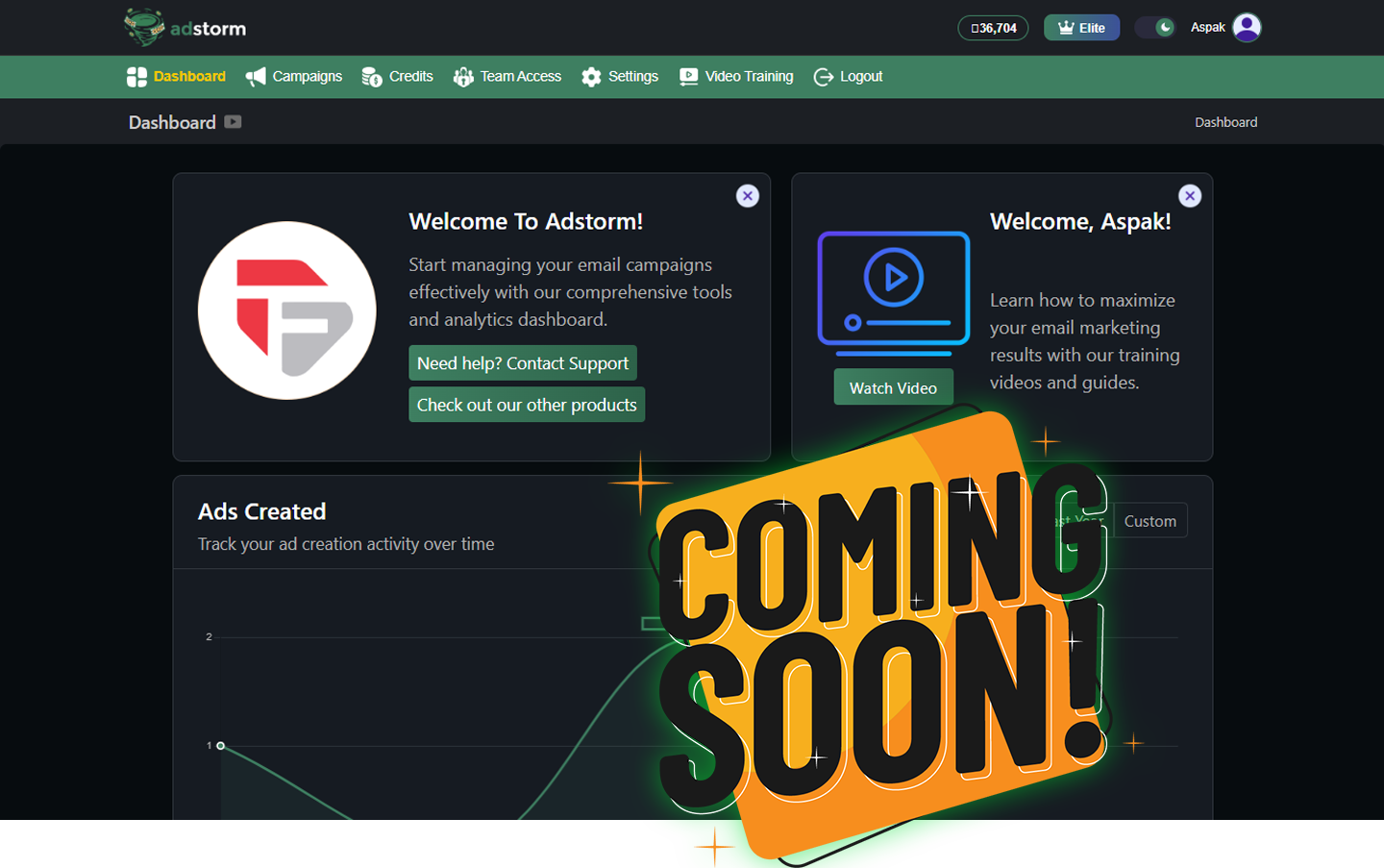Open the Aspak user avatar

[1247, 27]
